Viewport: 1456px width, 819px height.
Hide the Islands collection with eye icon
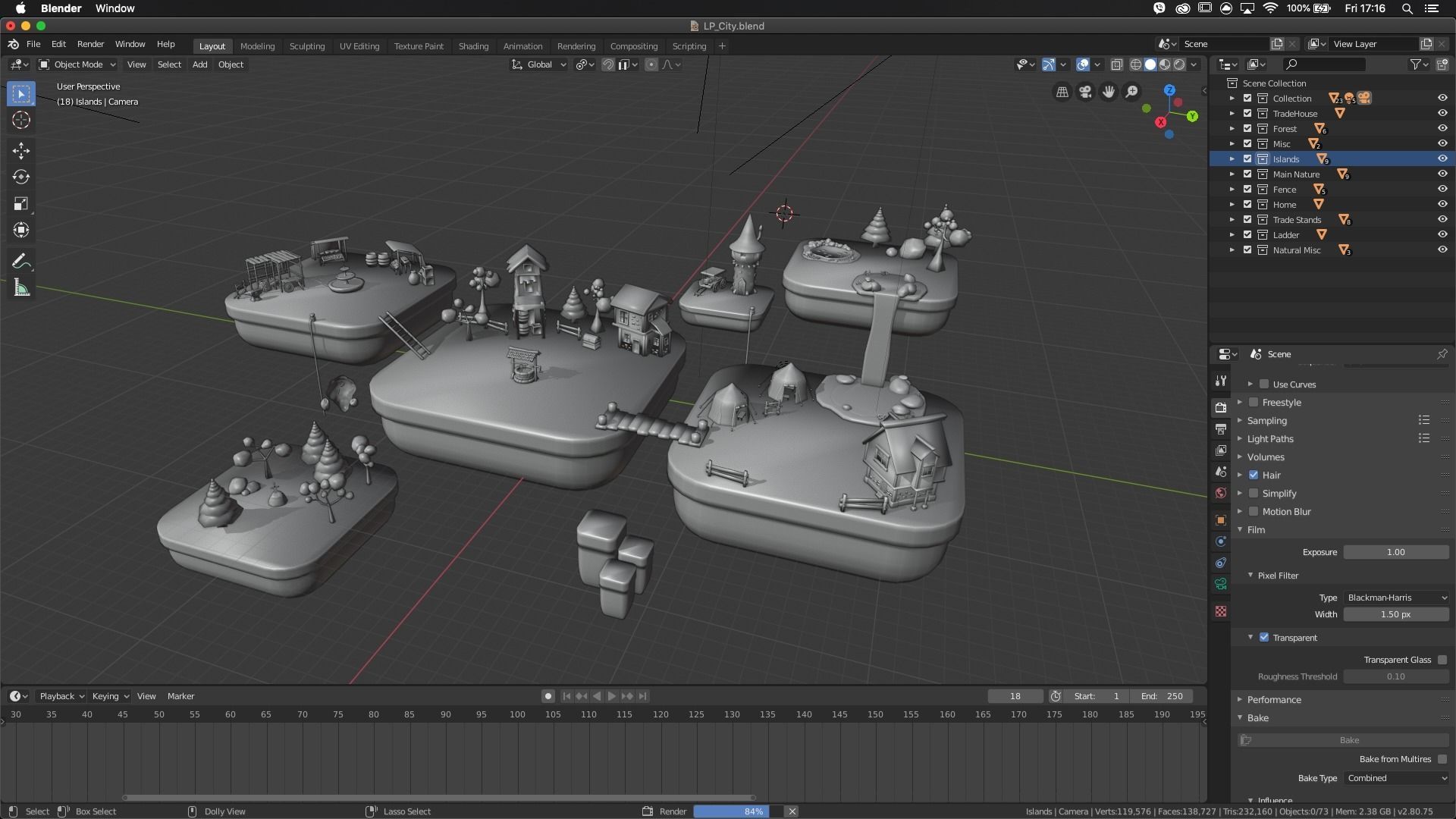click(1442, 158)
